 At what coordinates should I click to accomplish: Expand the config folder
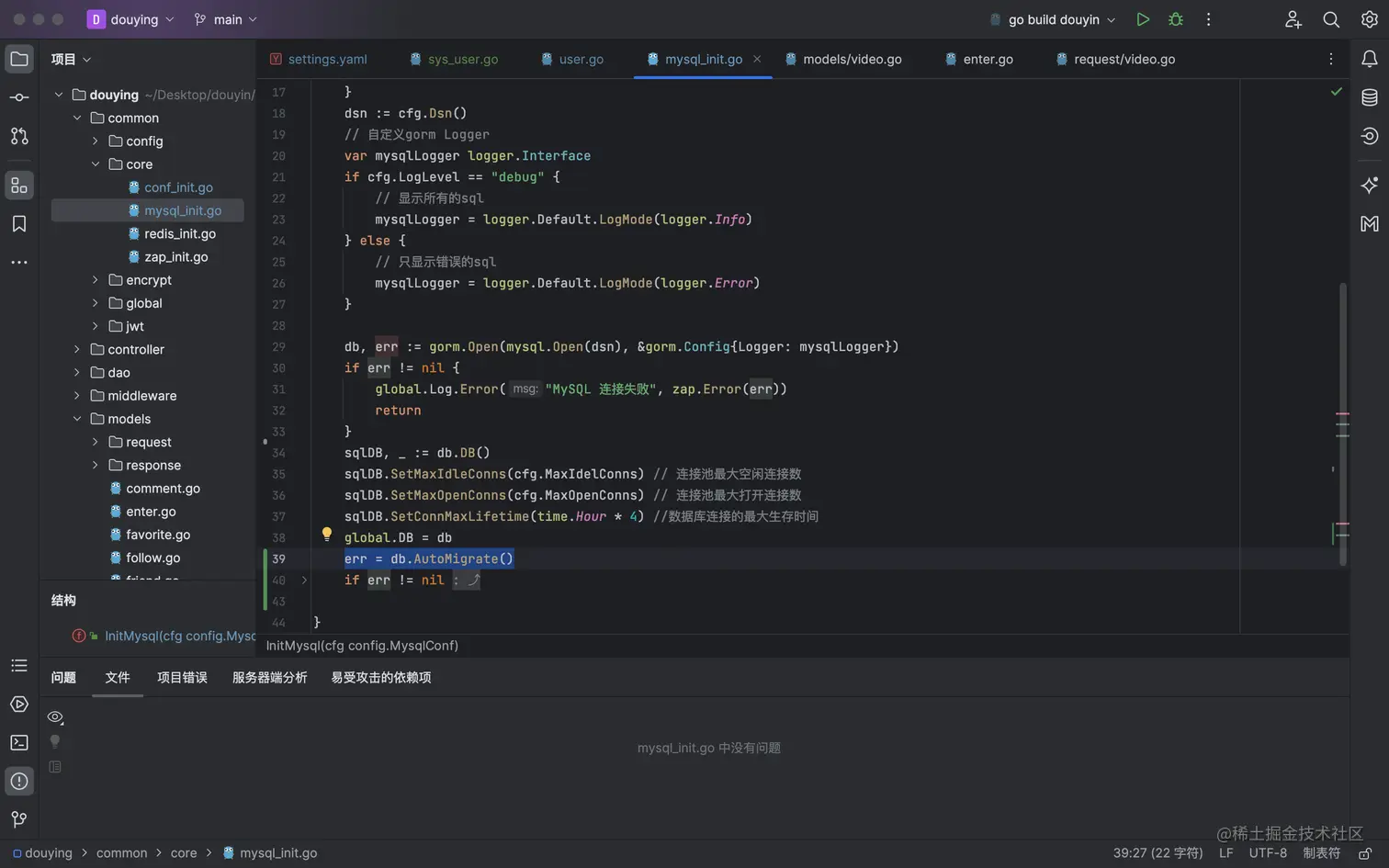(96, 141)
